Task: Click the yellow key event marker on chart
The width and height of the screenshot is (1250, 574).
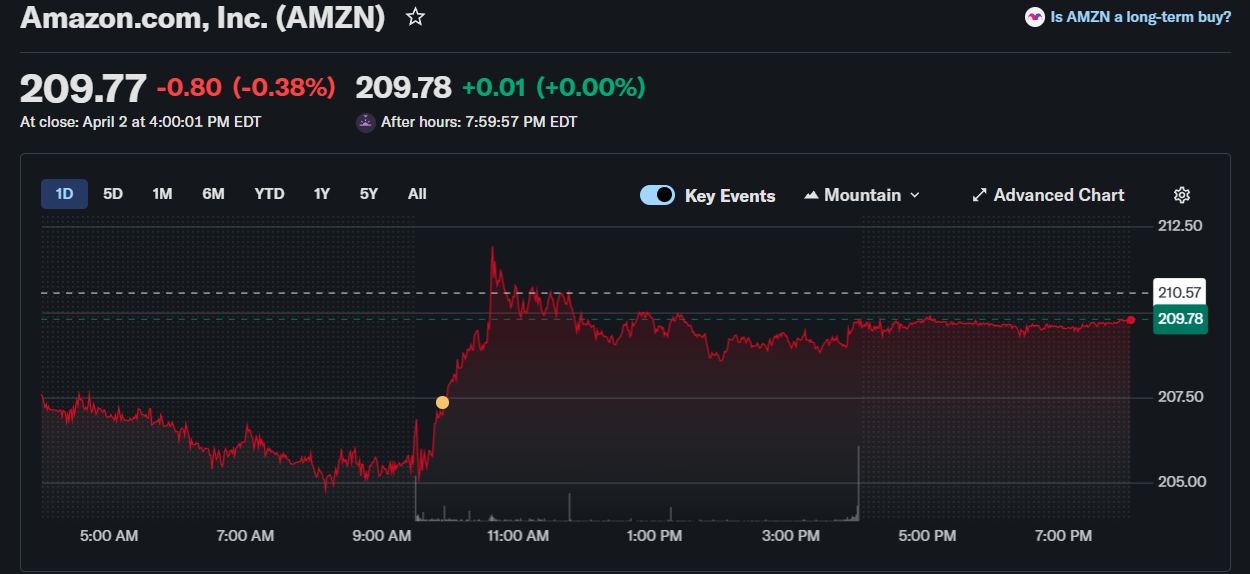Action: click(x=442, y=402)
